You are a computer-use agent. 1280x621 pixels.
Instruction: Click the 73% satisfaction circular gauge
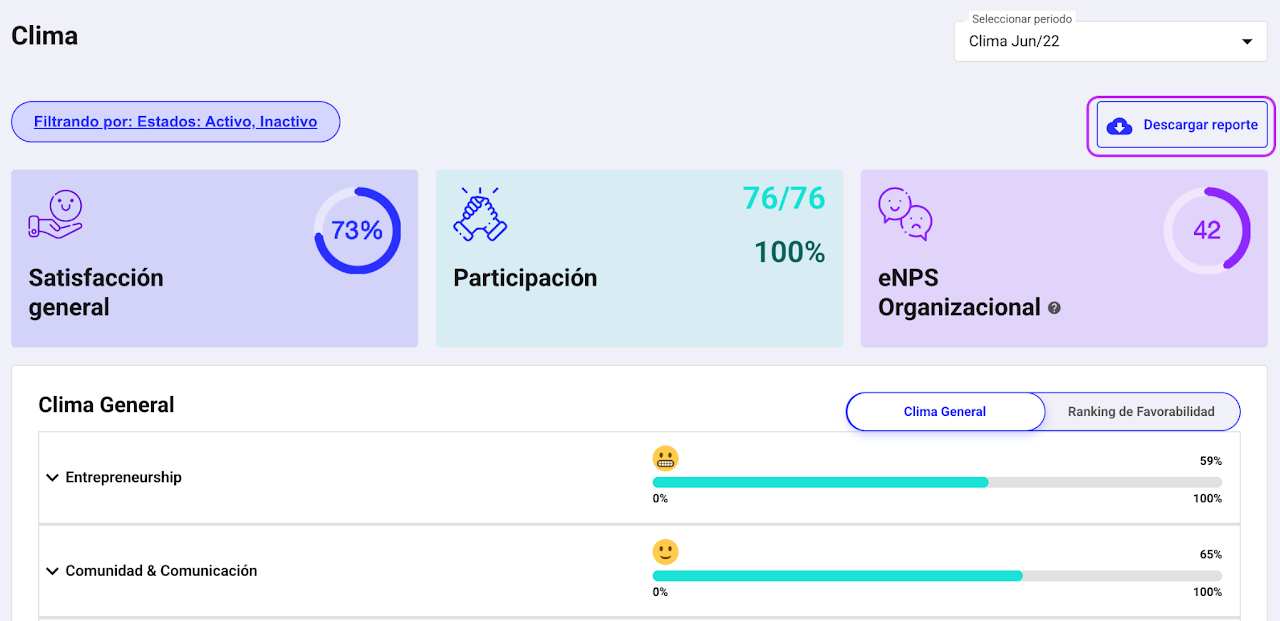click(357, 231)
